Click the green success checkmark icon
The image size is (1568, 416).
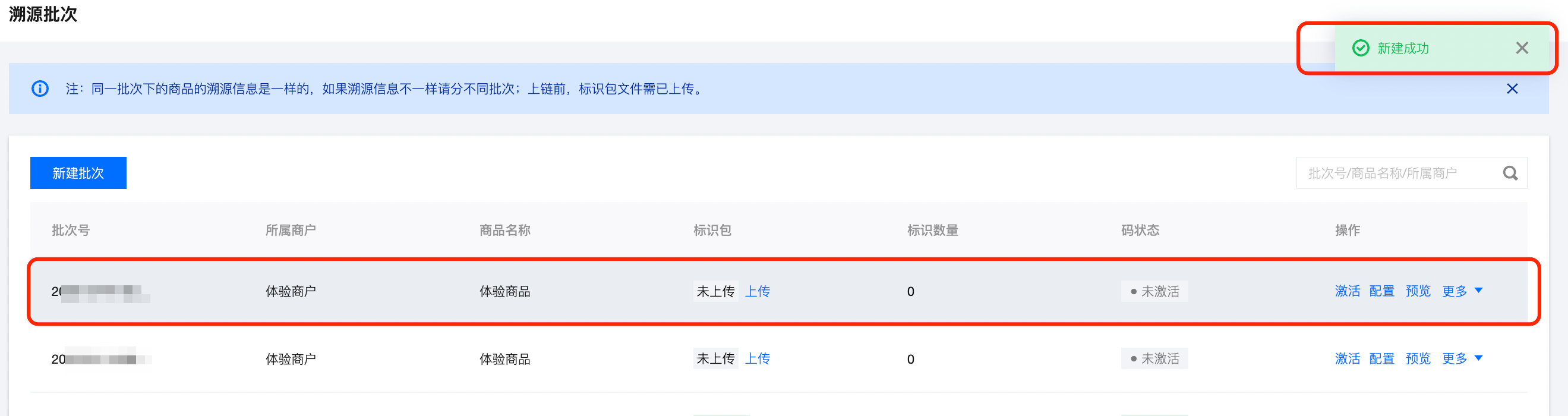[1361, 48]
